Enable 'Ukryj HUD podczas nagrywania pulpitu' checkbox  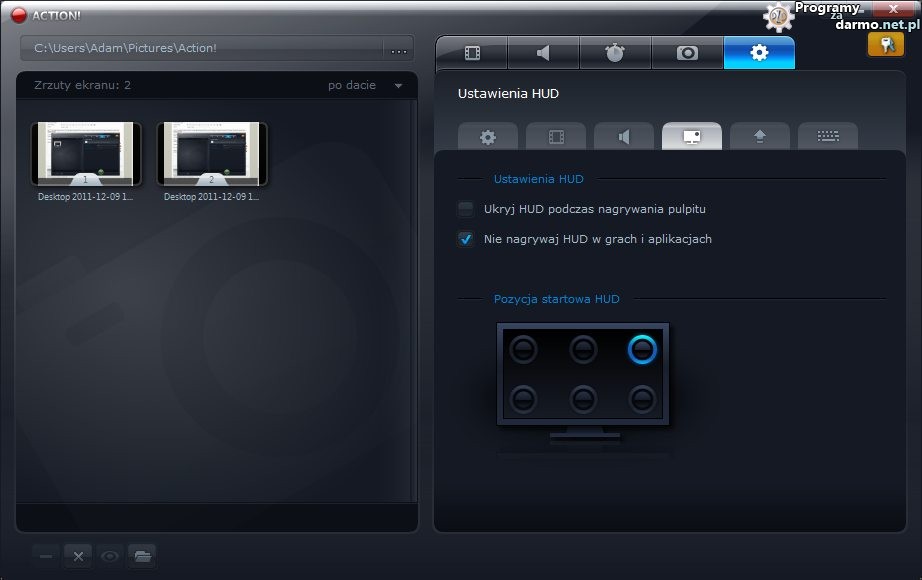pos(465,209)
